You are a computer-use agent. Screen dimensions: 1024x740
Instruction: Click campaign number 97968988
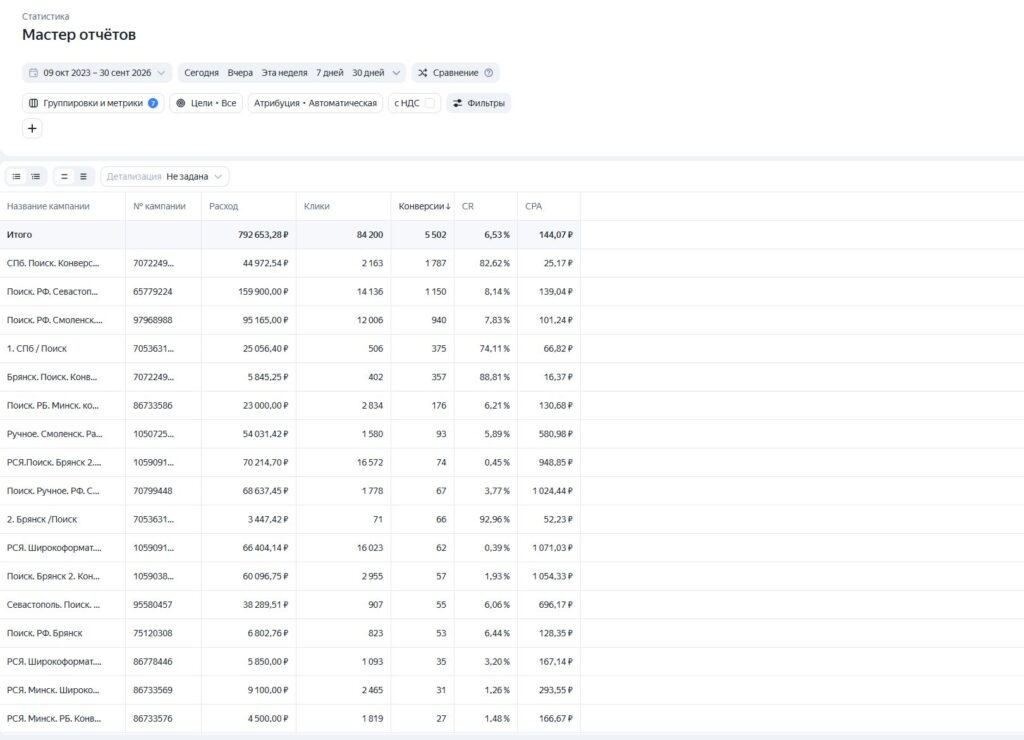tap(153, 320)
